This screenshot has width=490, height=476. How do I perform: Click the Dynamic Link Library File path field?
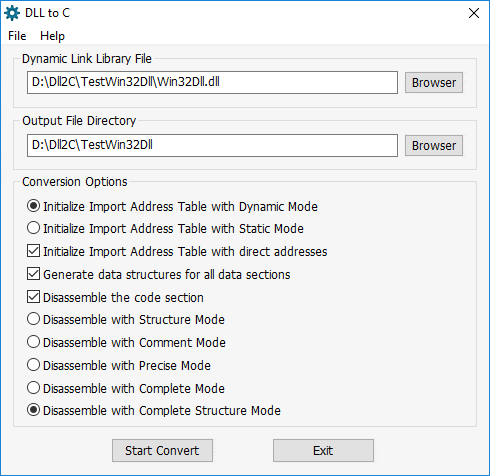(212, 82)
